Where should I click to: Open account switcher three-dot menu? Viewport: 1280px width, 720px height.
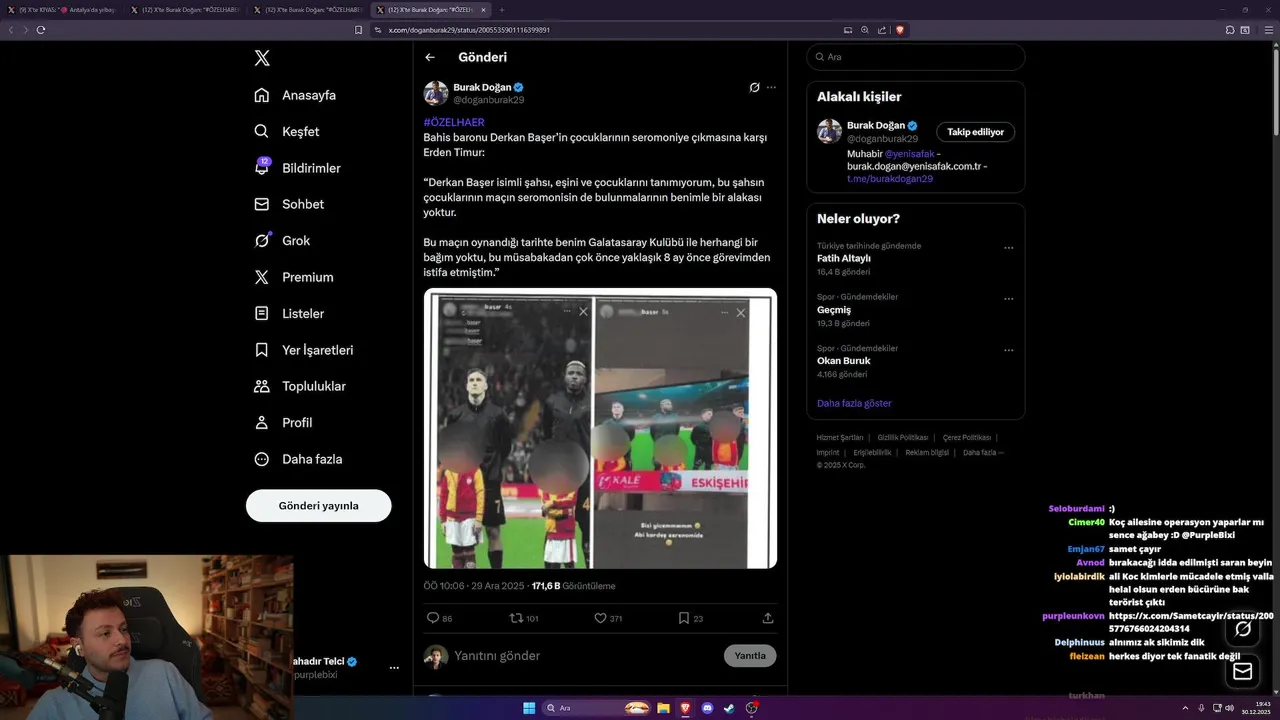click(394, 667)
